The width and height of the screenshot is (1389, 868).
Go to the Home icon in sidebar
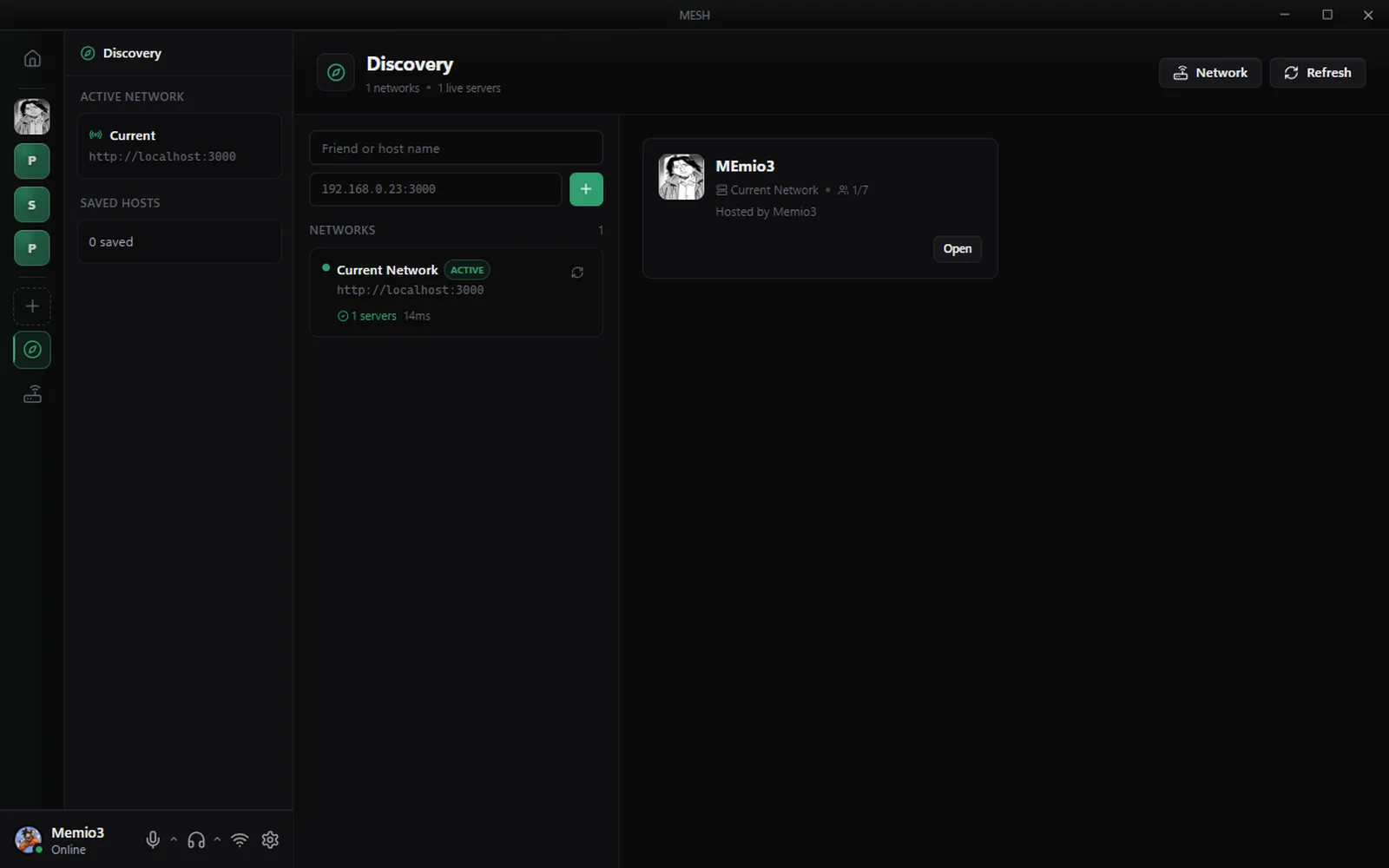coord(32,58)
